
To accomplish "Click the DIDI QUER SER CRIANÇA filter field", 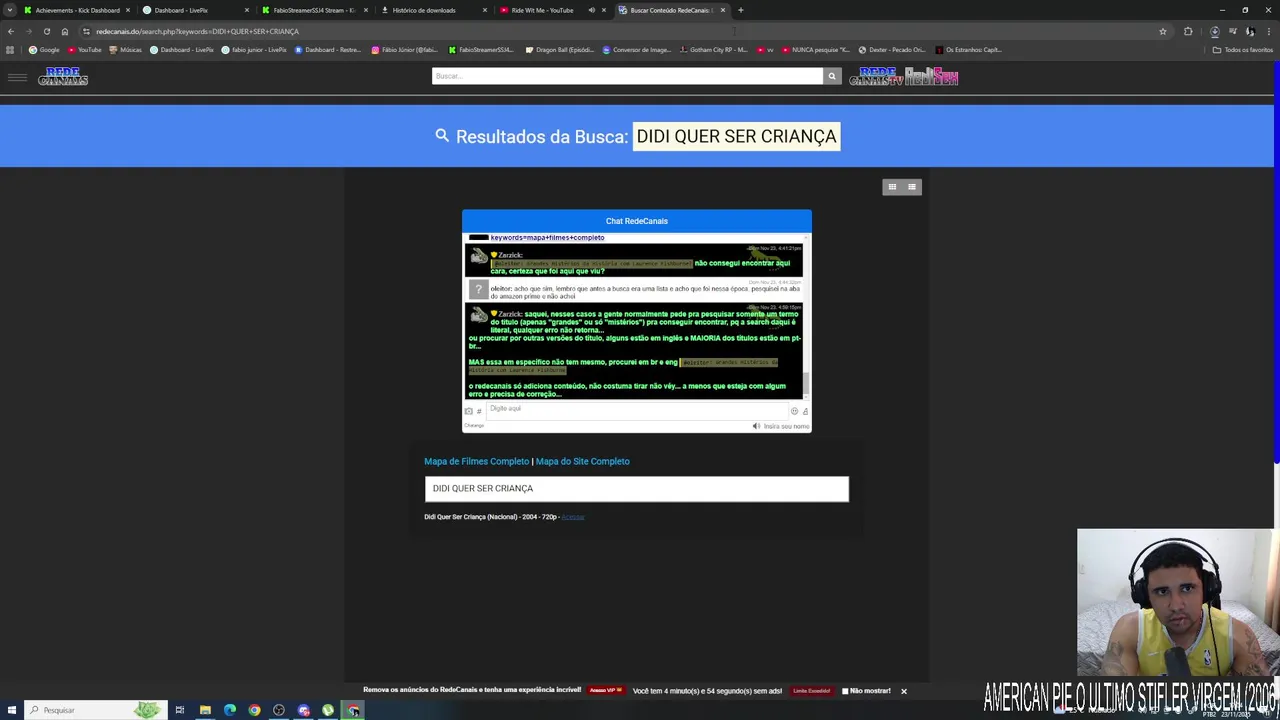I will (636, 488).
